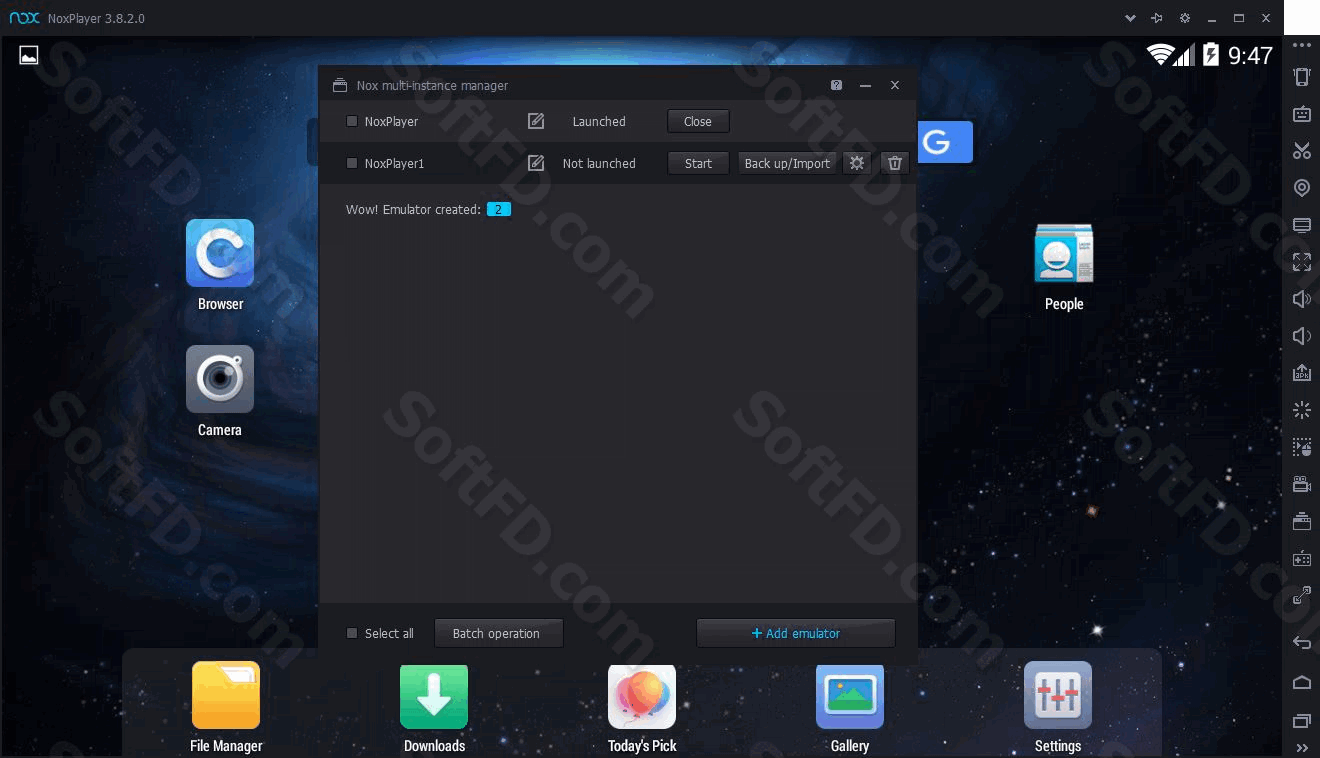Open controller gamepad settings icon

pyautogui.click(x=1301, y=558)
